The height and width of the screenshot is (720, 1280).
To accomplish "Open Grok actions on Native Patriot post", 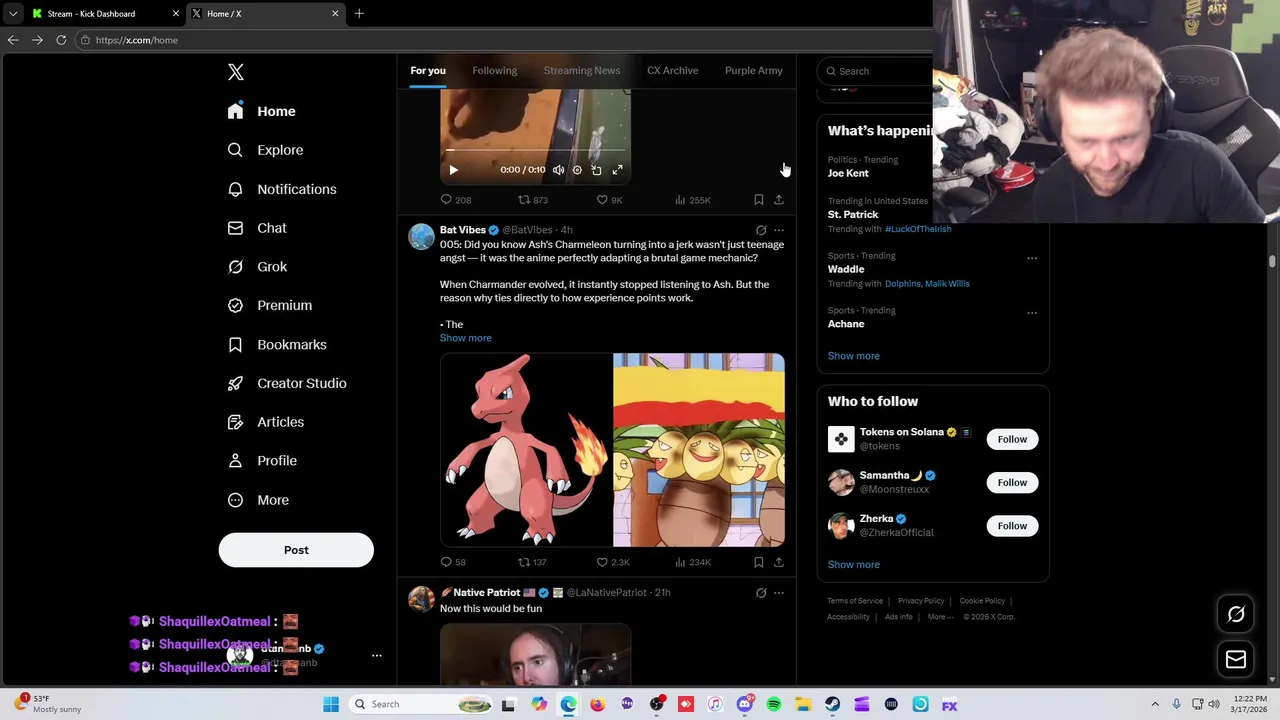I will [761, 593].
